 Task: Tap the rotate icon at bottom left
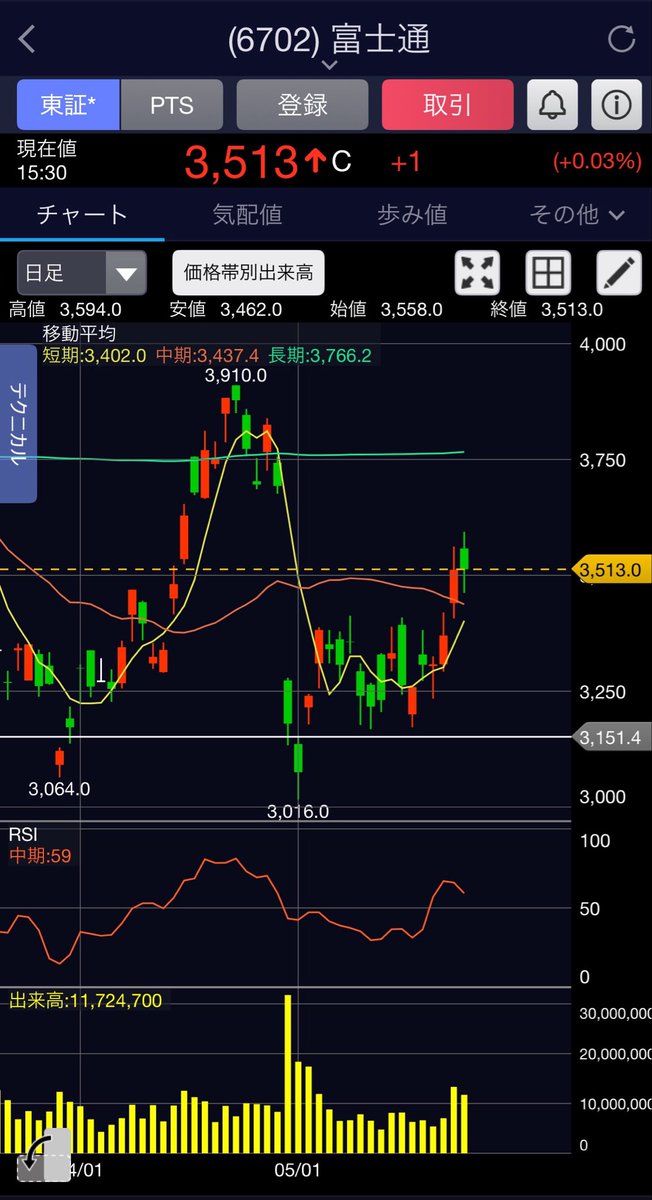point(44,1156)
